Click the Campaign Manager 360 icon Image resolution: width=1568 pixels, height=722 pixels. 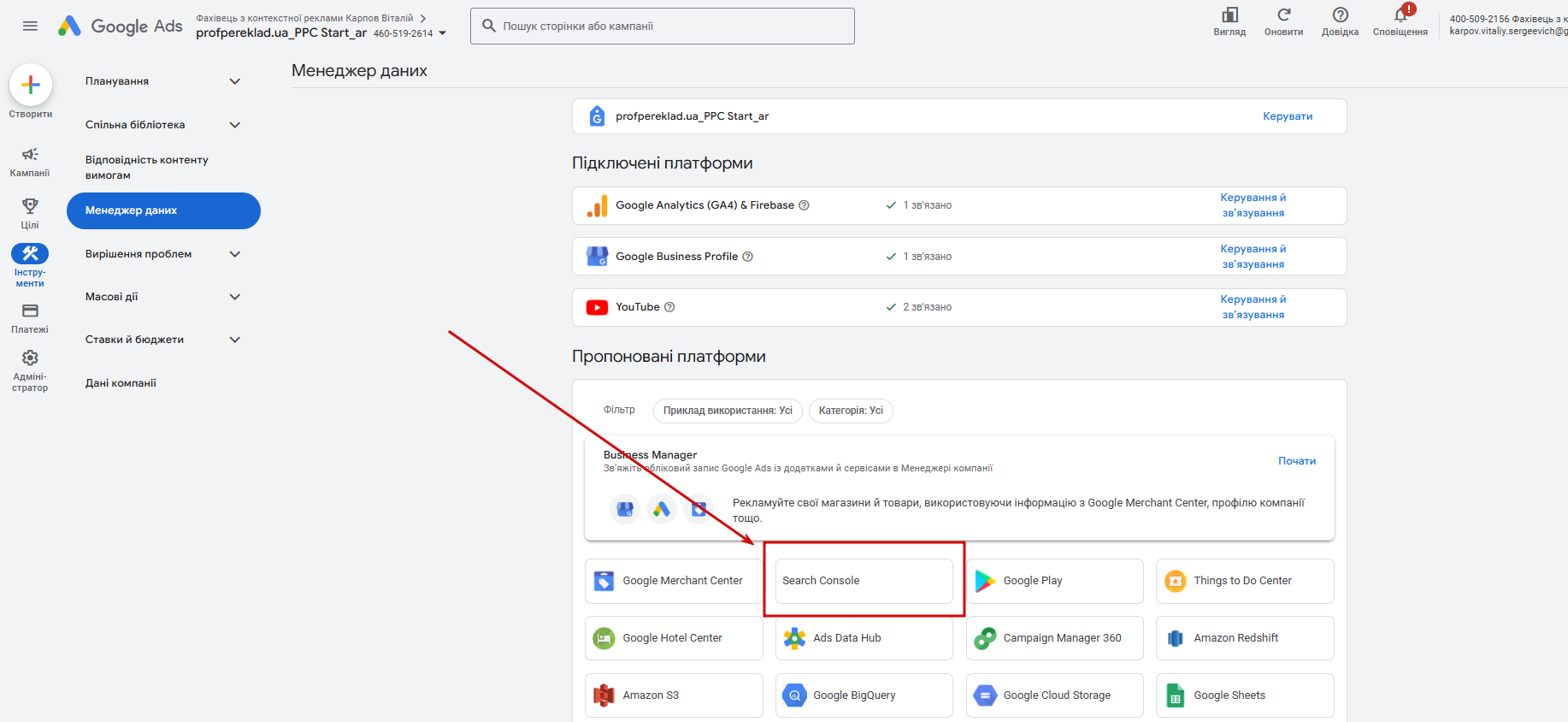985,638
